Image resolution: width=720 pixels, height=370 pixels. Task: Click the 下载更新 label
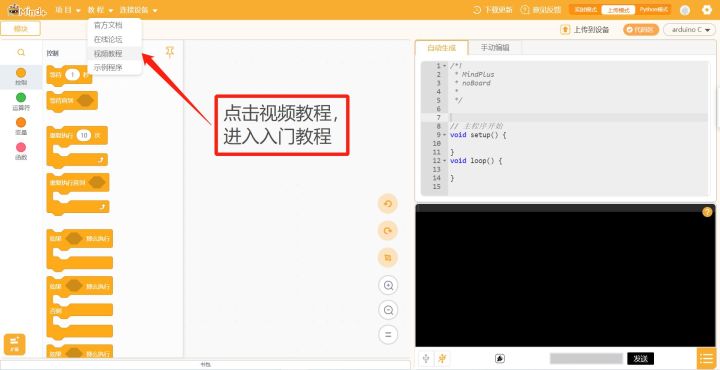click(x=498, y=10)
